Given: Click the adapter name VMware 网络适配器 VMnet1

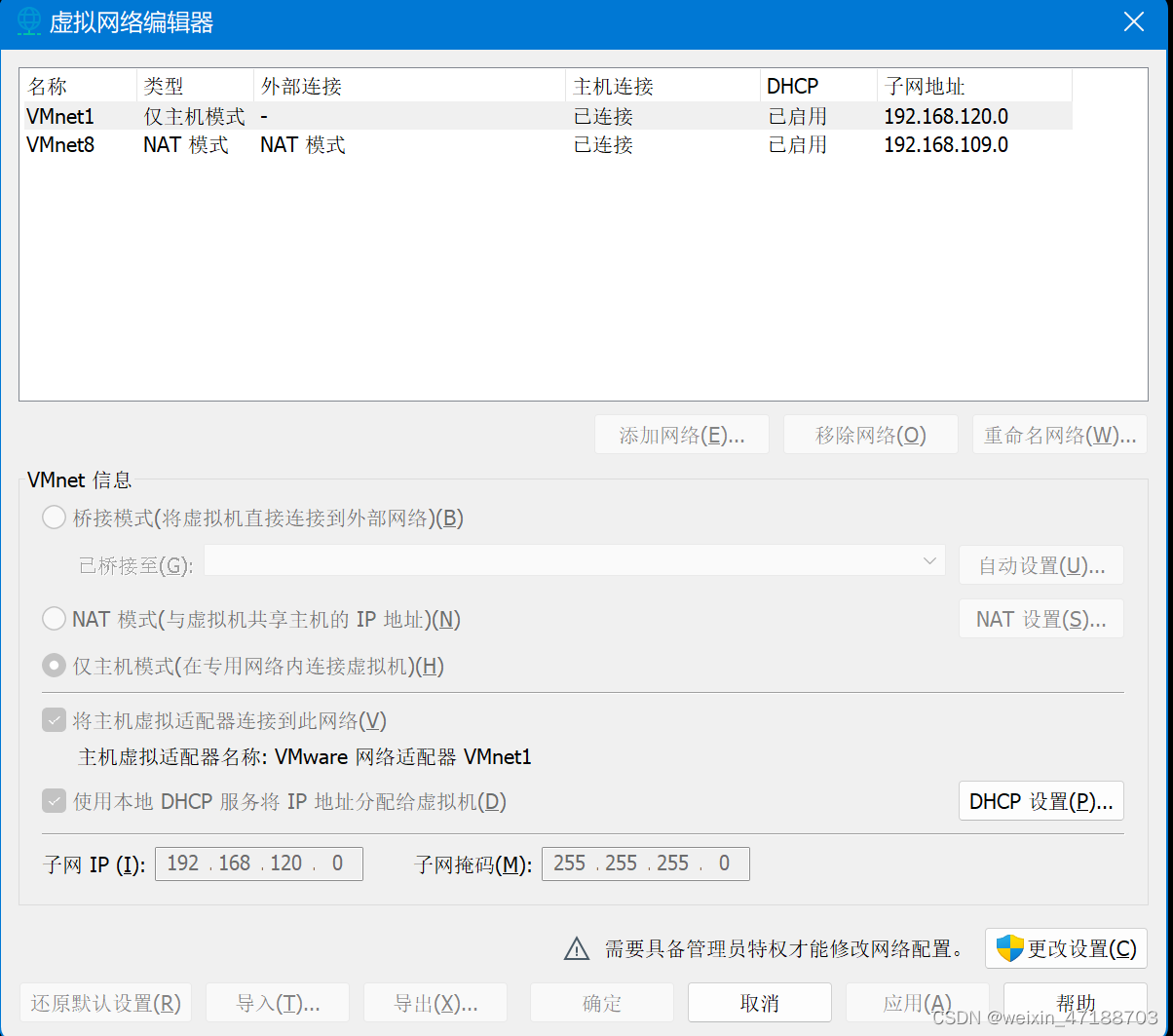Looking at the screenshot, I should pyautogui.click(x=403, y=756).
